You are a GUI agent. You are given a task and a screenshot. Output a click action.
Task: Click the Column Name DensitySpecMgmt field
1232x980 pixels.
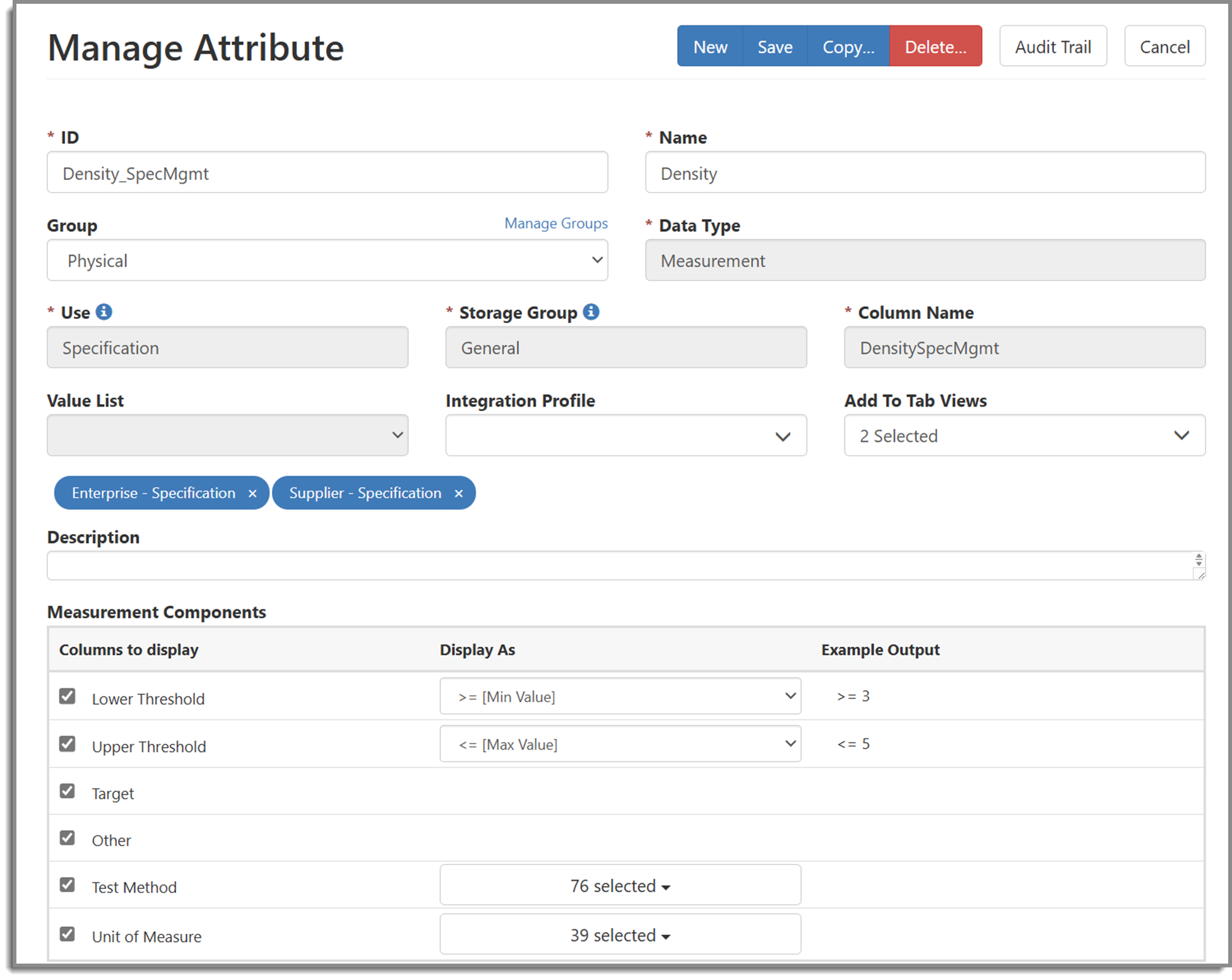(x=1025, y=347)
